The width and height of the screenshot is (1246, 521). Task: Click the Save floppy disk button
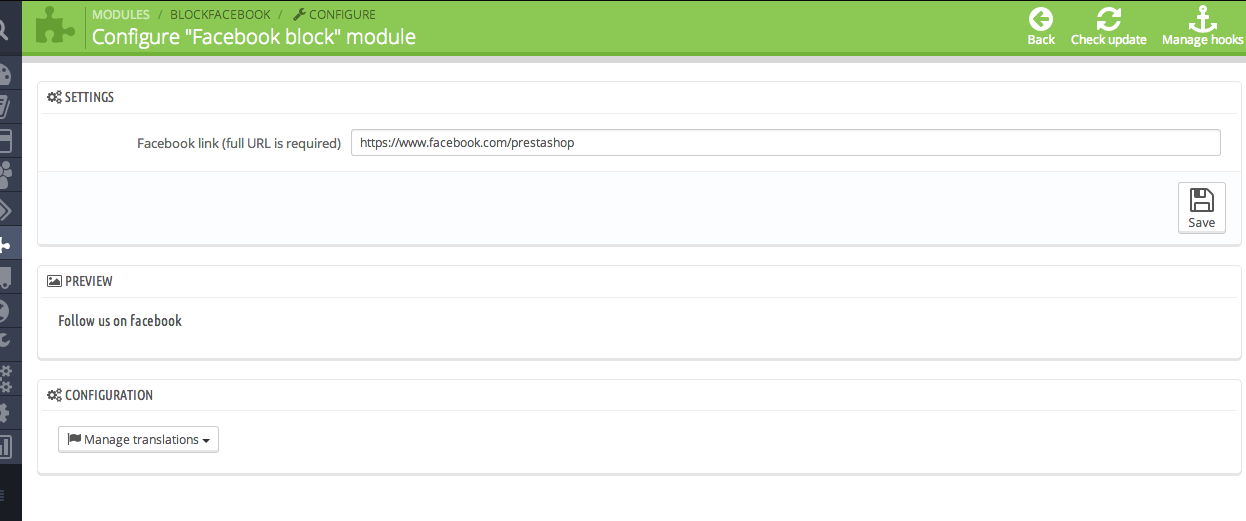[1201, 208]
